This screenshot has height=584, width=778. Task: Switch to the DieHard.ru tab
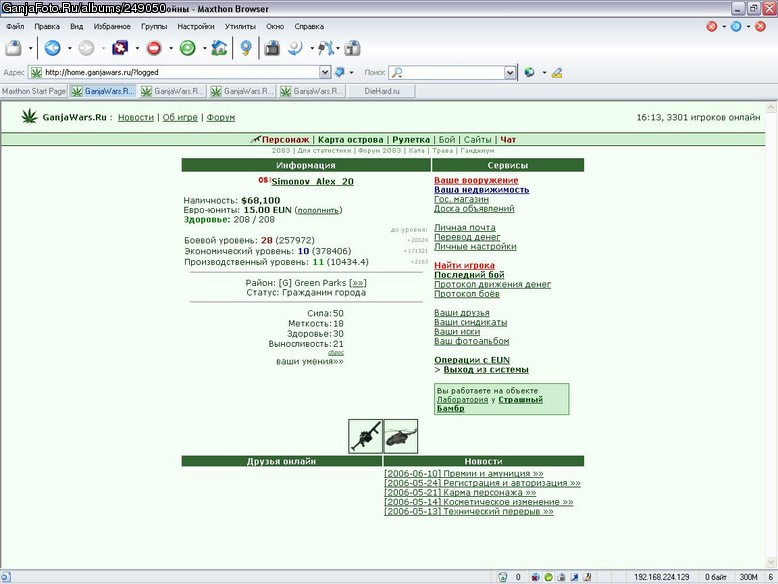(382, 91)
